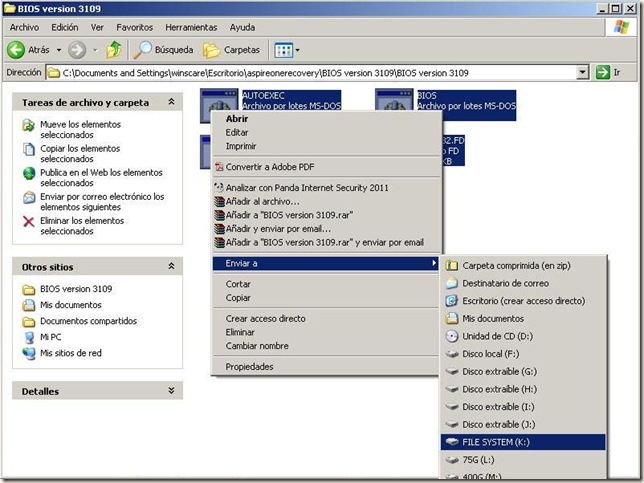Viewport: 644px width, 483px height.
Task: Open Documentos compartidos link
Action: [88, 321]
